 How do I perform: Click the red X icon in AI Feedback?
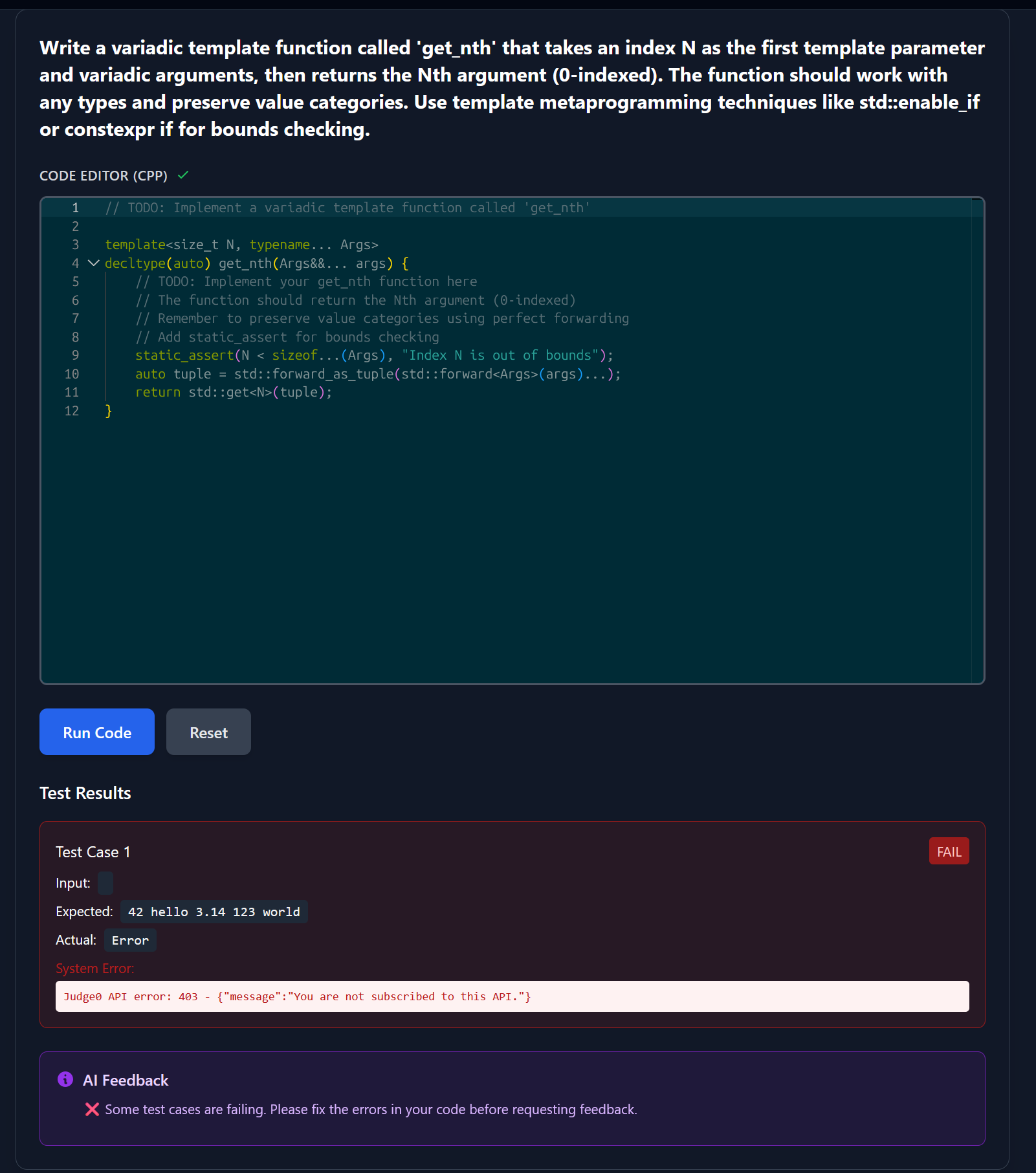tap(92, 1110)
